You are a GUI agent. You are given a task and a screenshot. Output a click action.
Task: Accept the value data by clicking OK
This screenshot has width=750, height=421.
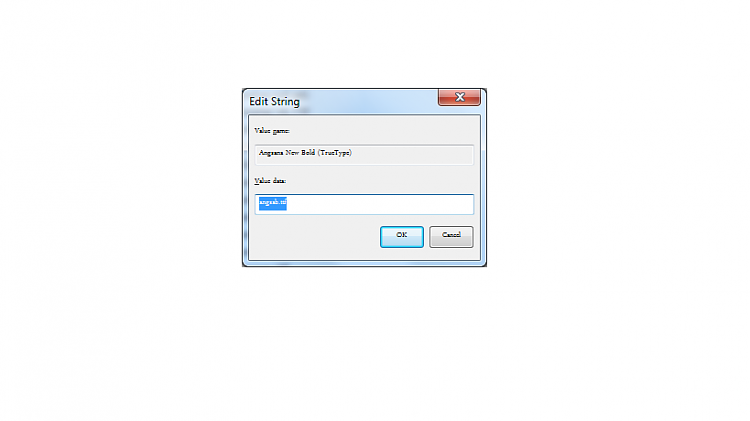pos(402,237)
